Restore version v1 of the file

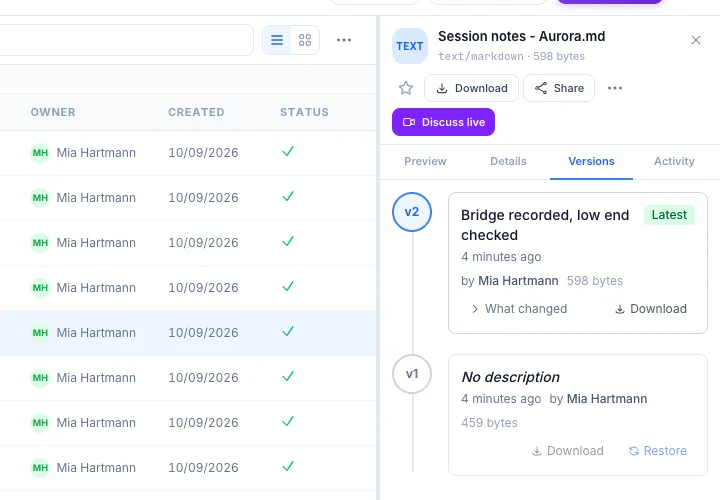658,451
